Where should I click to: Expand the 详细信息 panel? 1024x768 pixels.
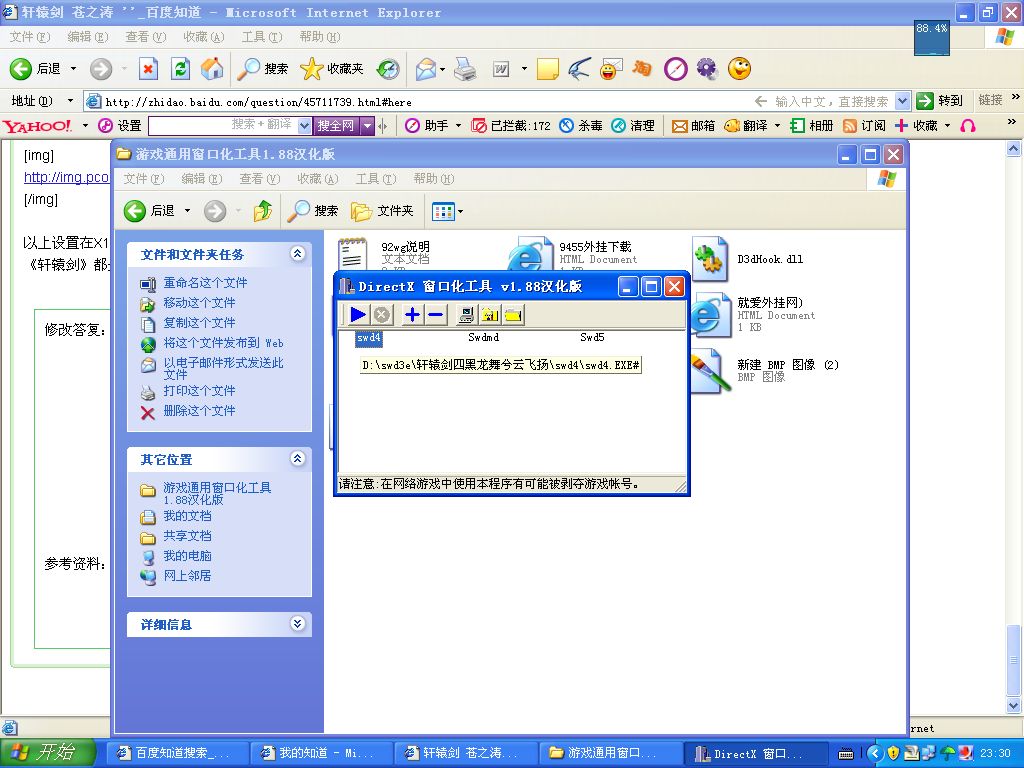click(x=297, y=624)
